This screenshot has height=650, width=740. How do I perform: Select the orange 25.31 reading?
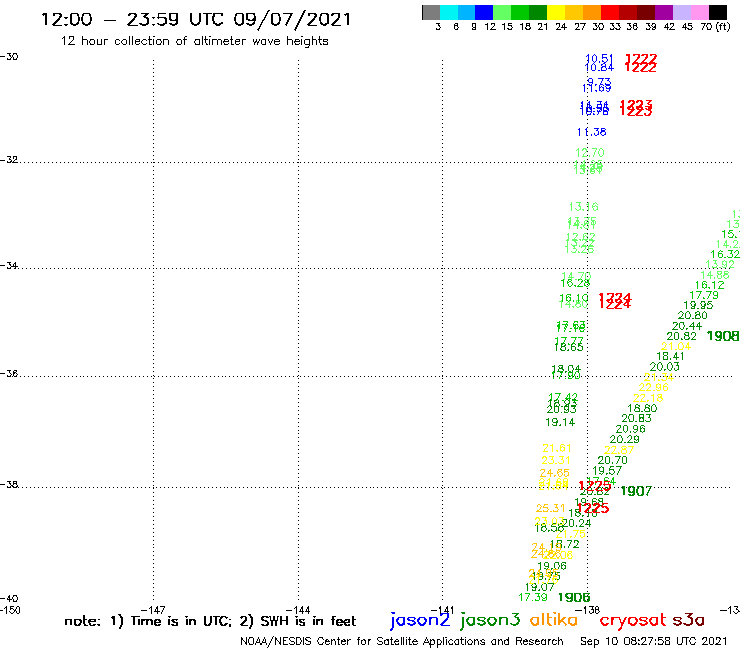tap(550, 508)
